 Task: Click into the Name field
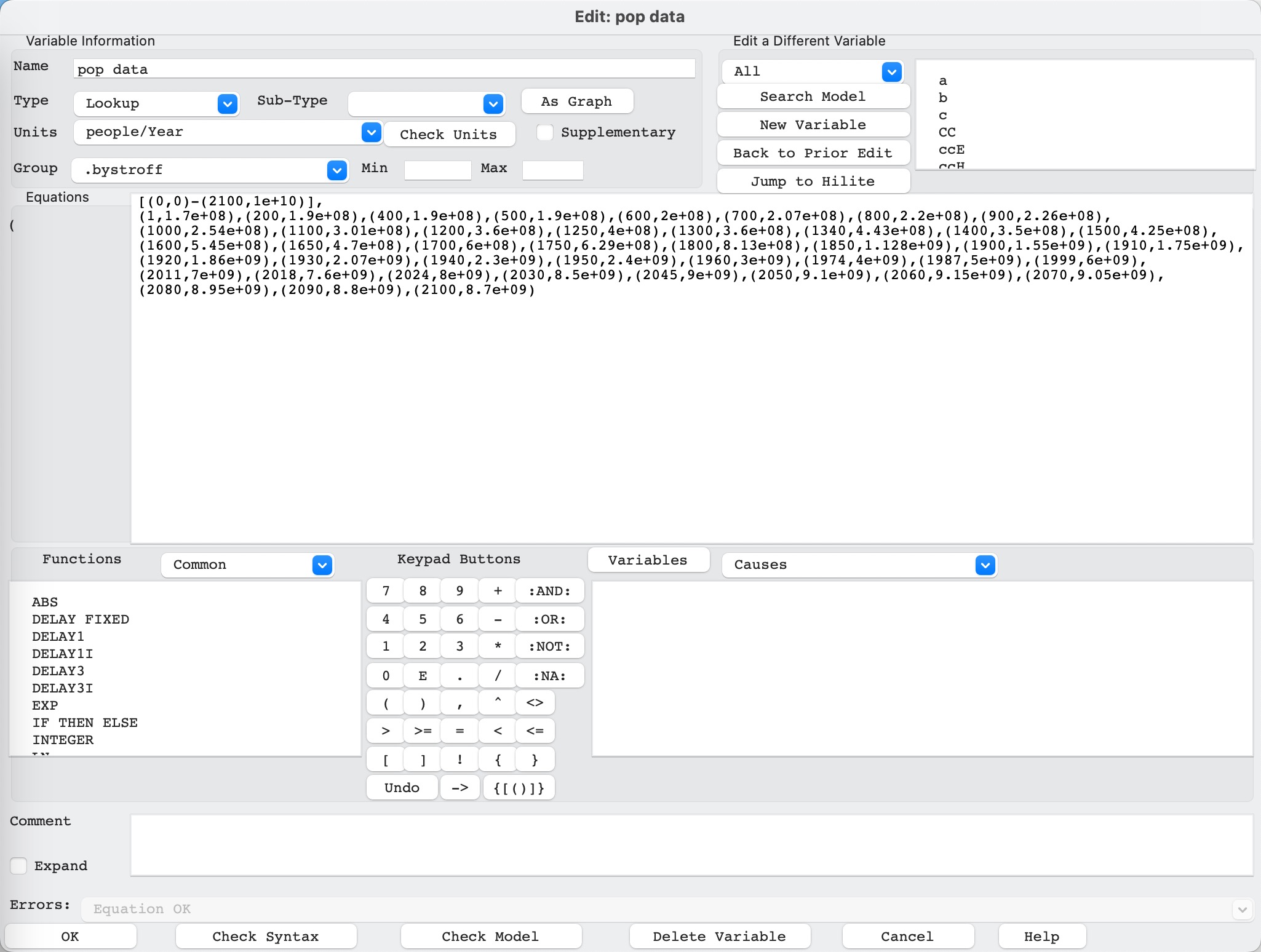pos(384,69)
